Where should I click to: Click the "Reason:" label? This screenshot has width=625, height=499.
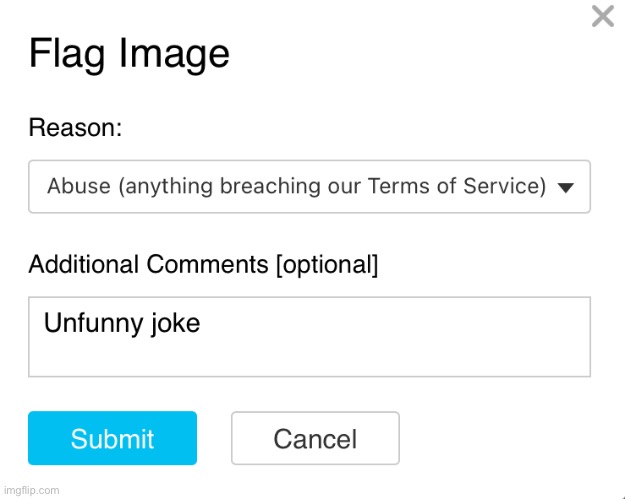[x=75, y=128]
